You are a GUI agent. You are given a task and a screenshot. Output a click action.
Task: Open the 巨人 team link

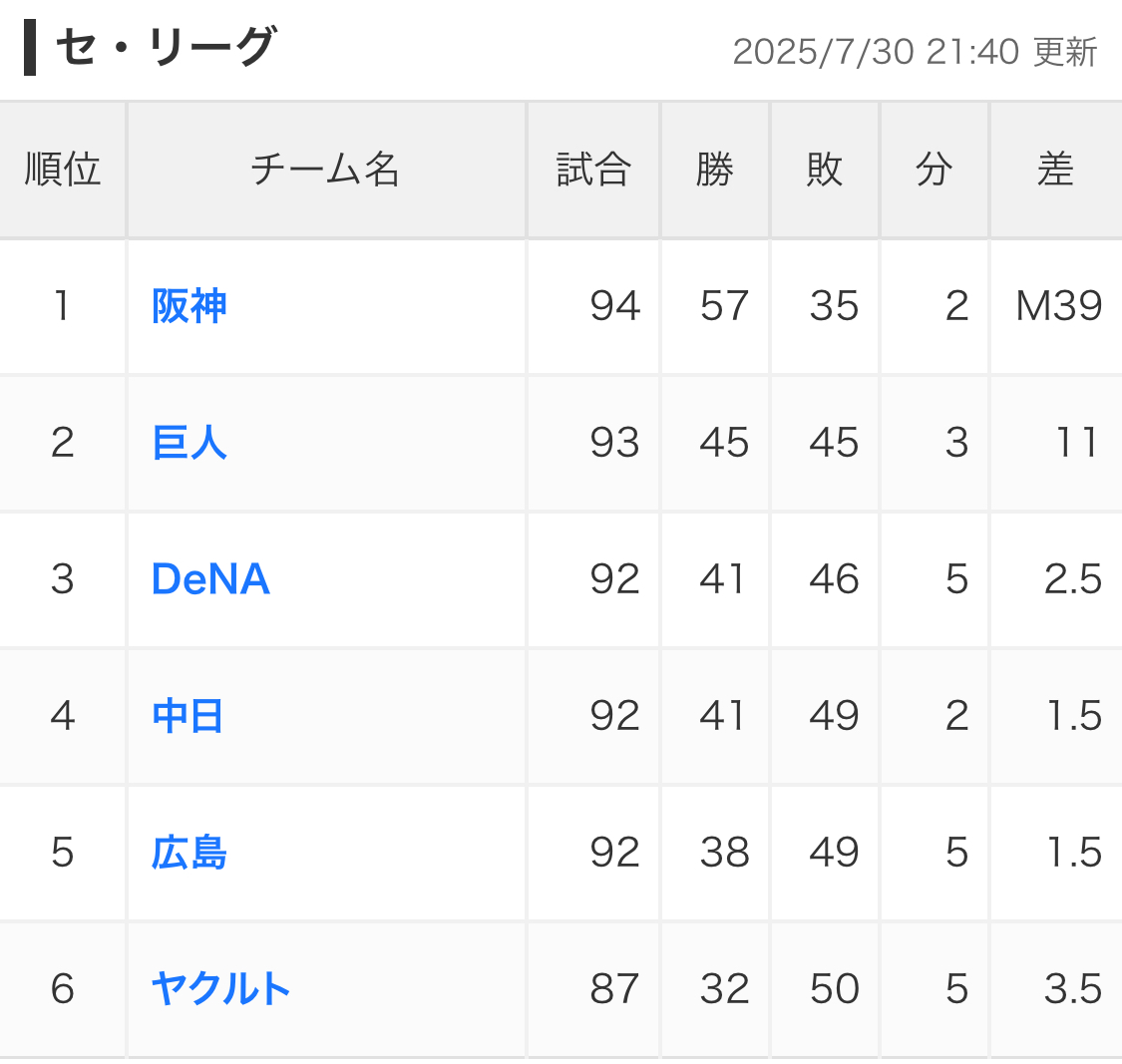coord(188,442)
